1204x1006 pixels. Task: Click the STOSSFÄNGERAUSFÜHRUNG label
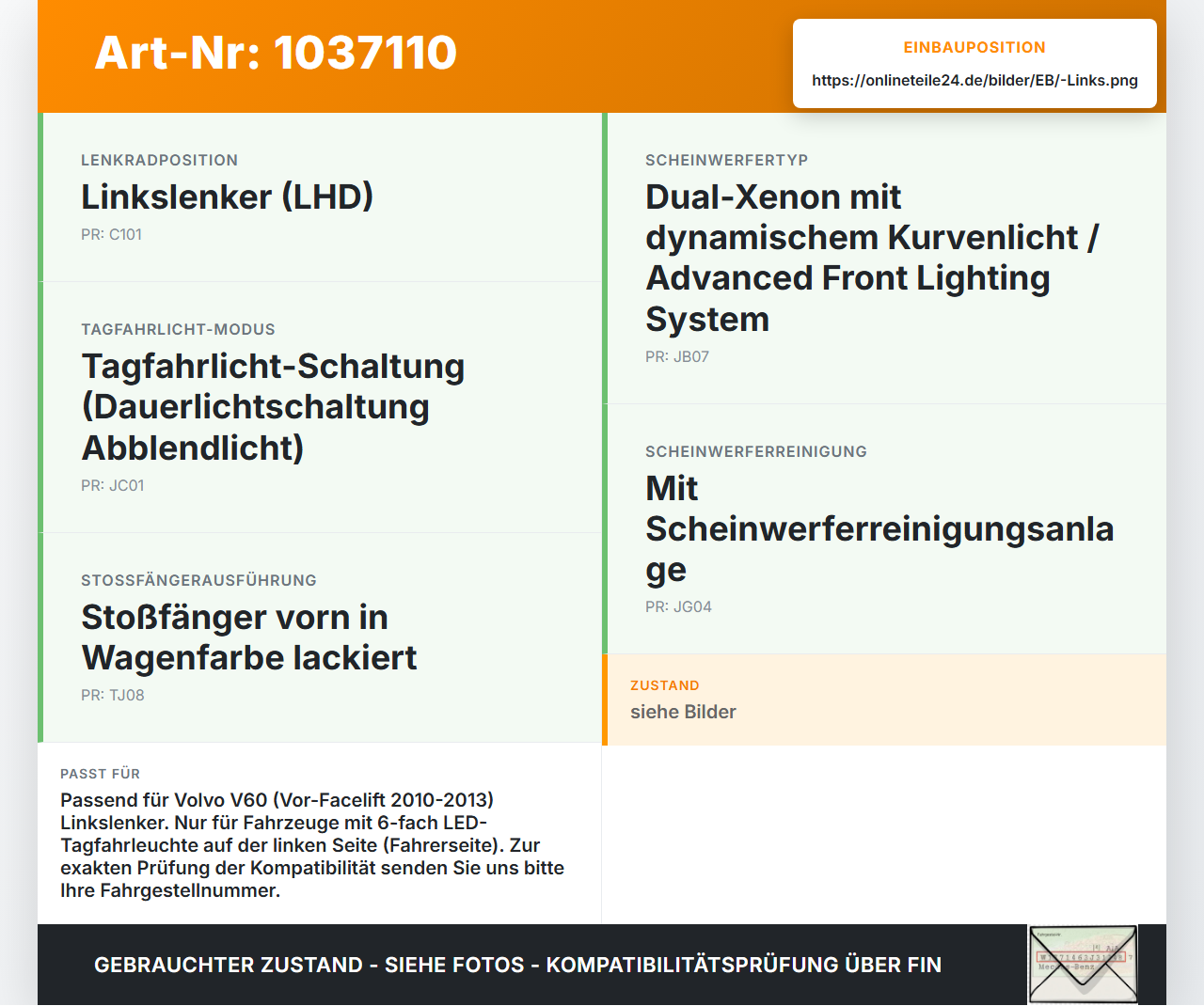click(198, 580)
